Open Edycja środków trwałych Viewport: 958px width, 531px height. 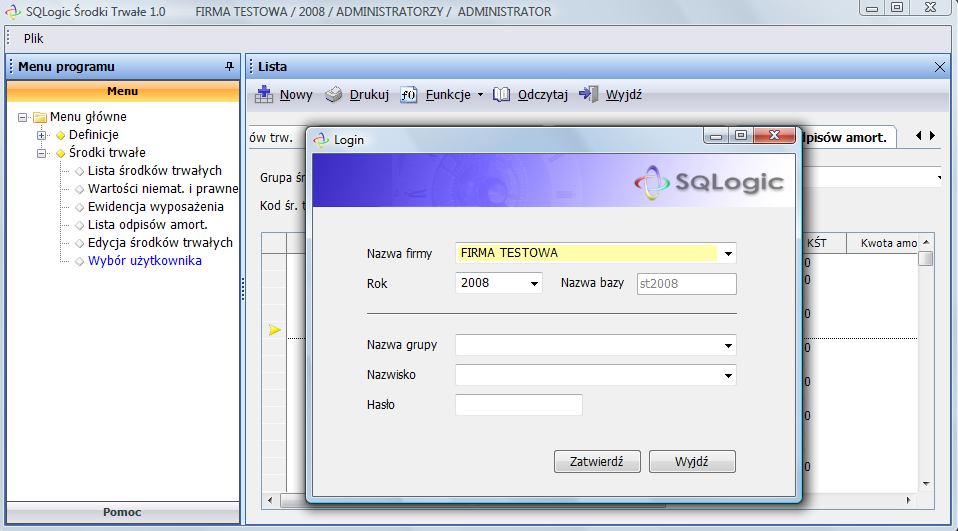point(160,243)
